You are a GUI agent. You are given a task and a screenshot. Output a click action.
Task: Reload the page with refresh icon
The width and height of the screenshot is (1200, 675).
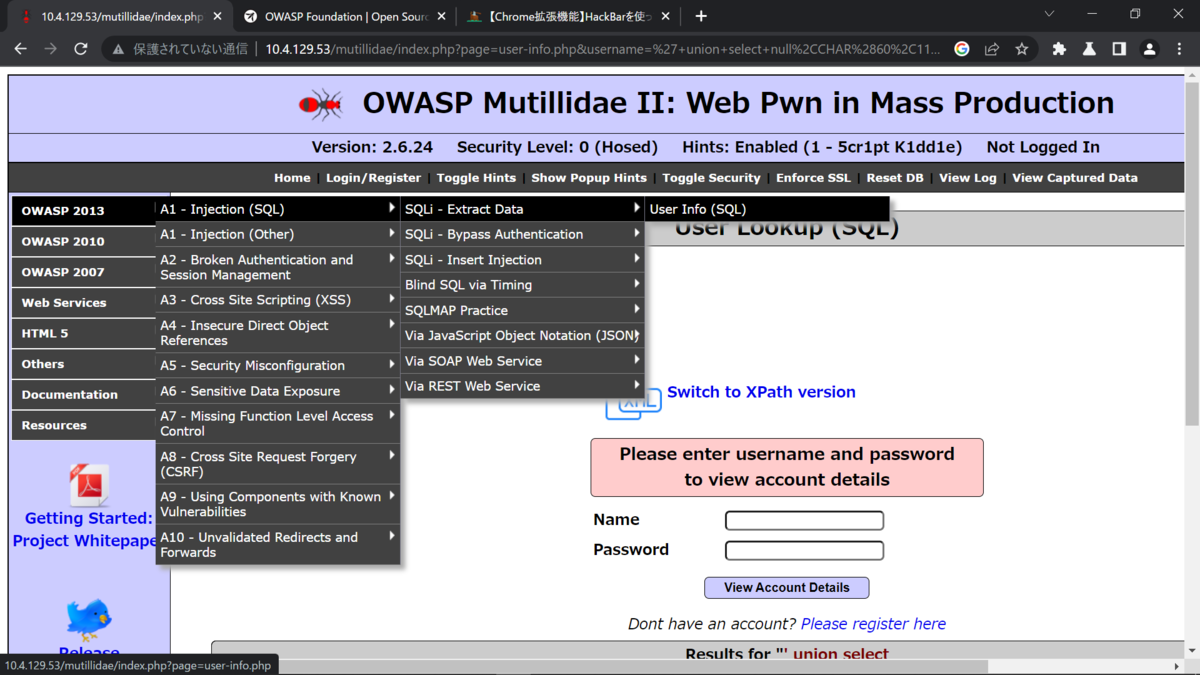click(x=81, y=49)
